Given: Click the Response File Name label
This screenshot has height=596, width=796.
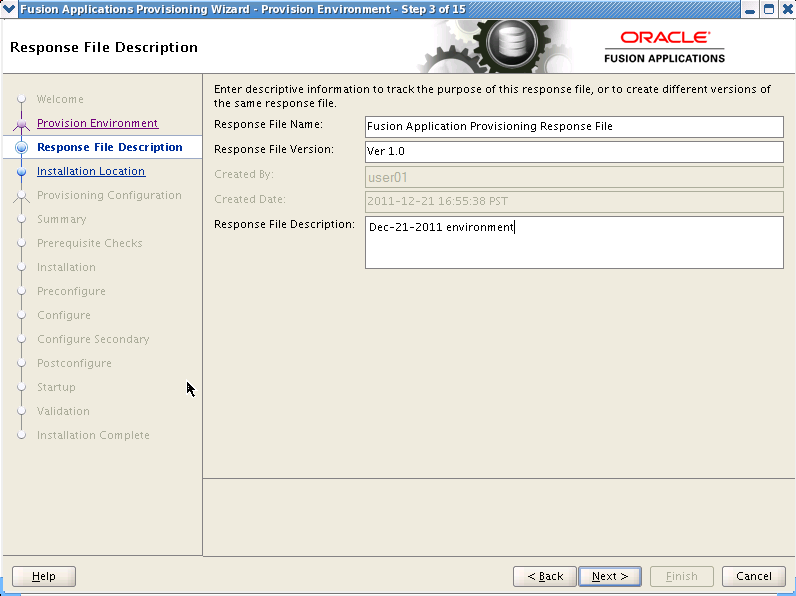Looking at the screenshot, I should tap(268, 124).
